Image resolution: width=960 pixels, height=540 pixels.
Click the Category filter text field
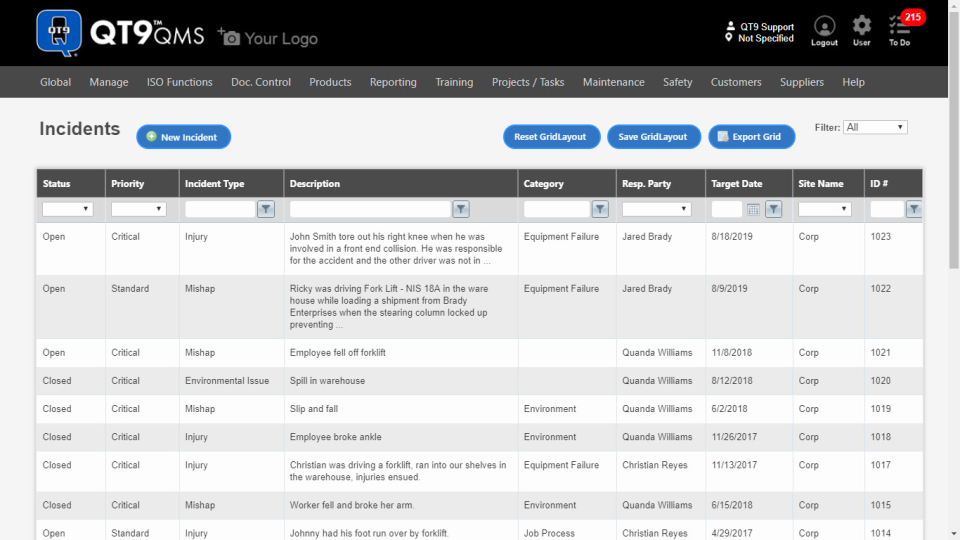tap(557, 209)
